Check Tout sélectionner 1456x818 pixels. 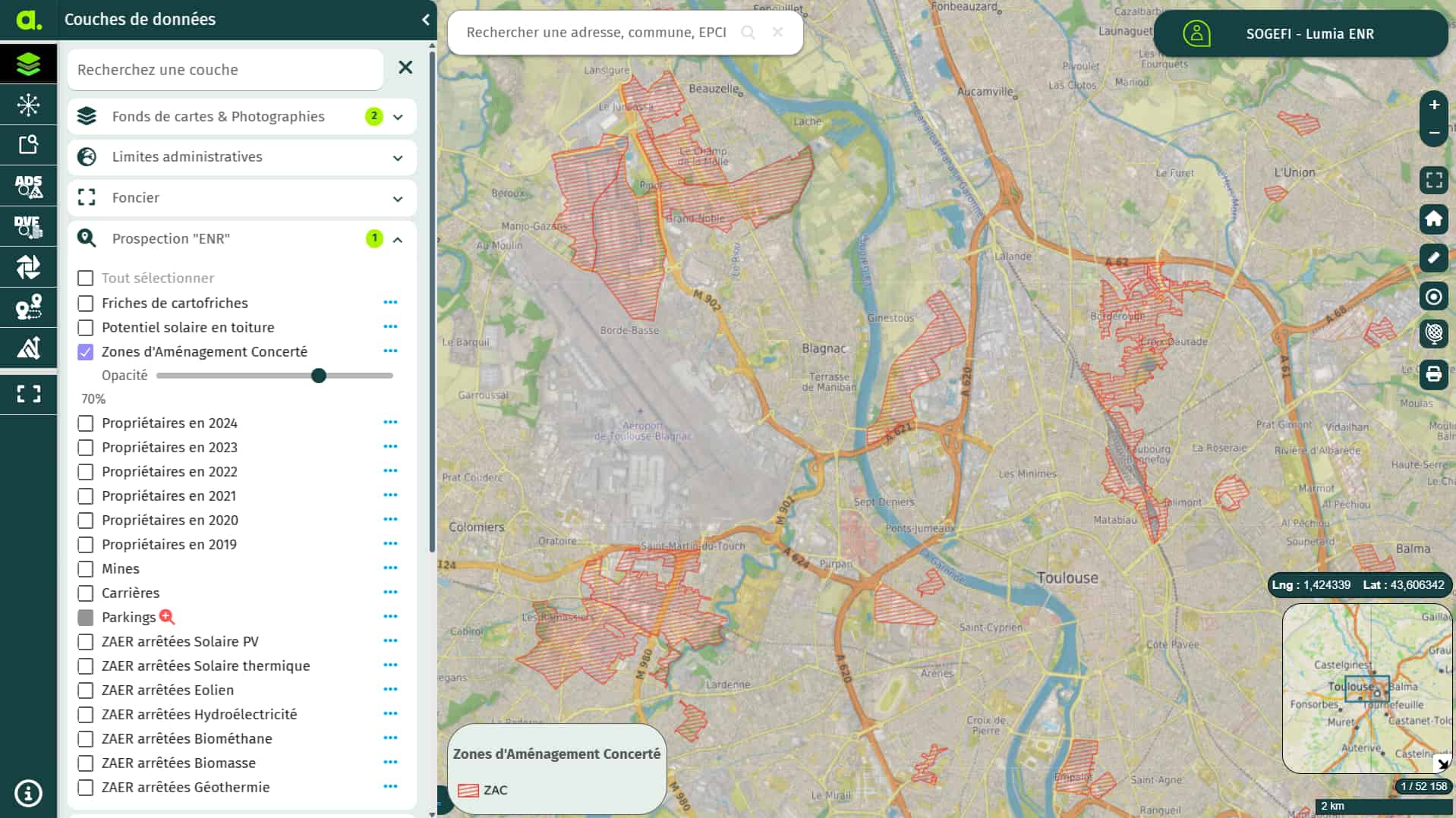click(86, 278)
